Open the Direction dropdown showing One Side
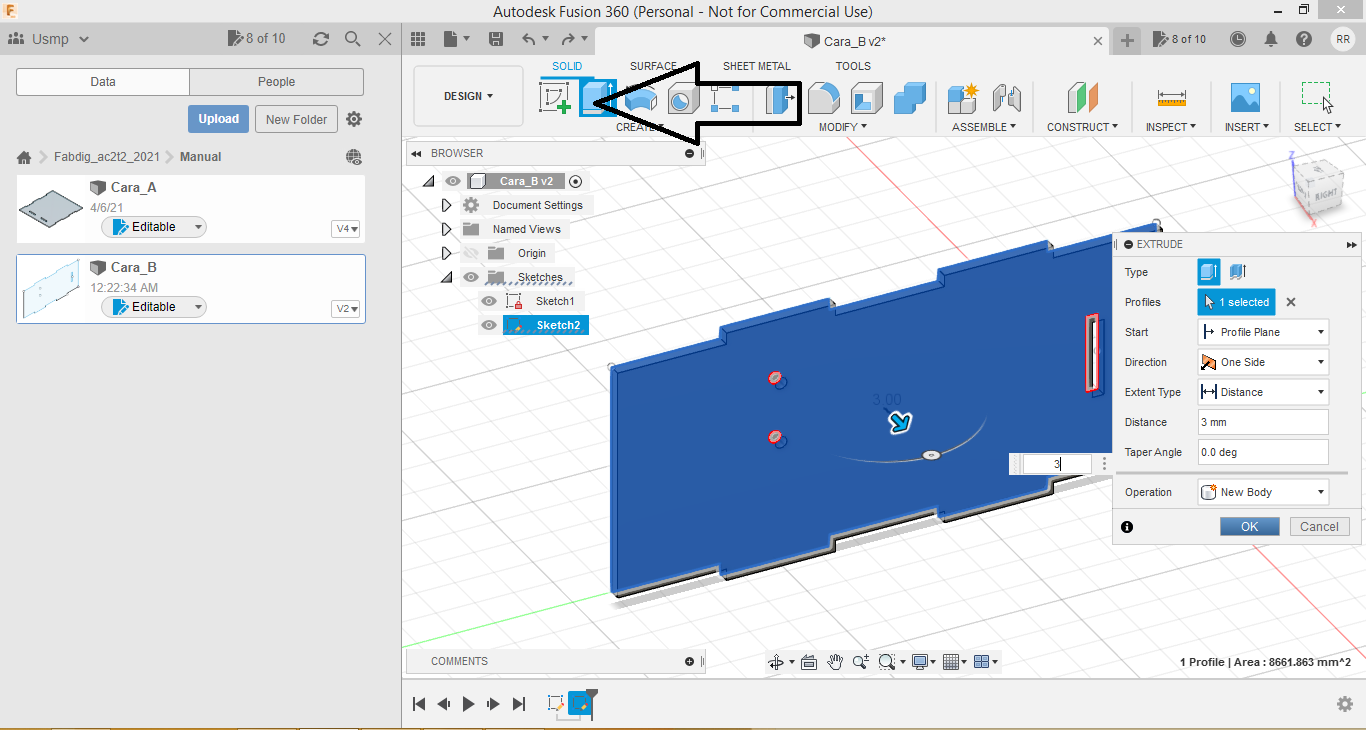1366x730 pixels. tap(1263, 362)
